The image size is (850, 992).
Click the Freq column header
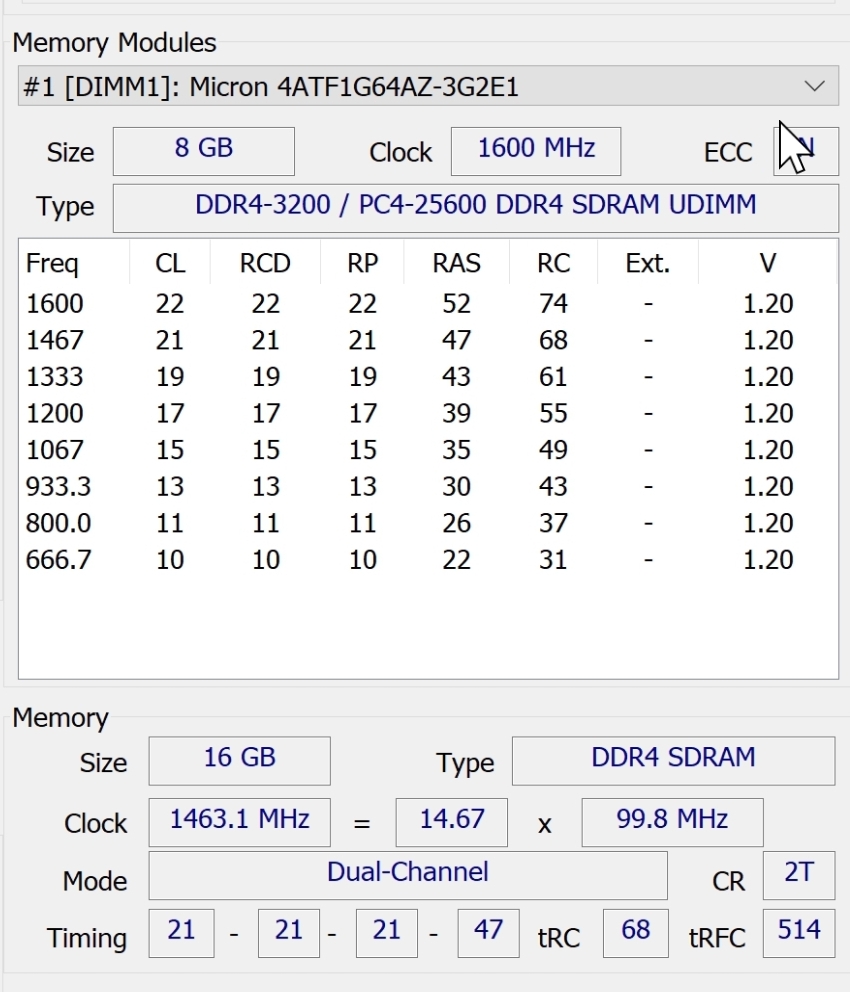point(52,263)
